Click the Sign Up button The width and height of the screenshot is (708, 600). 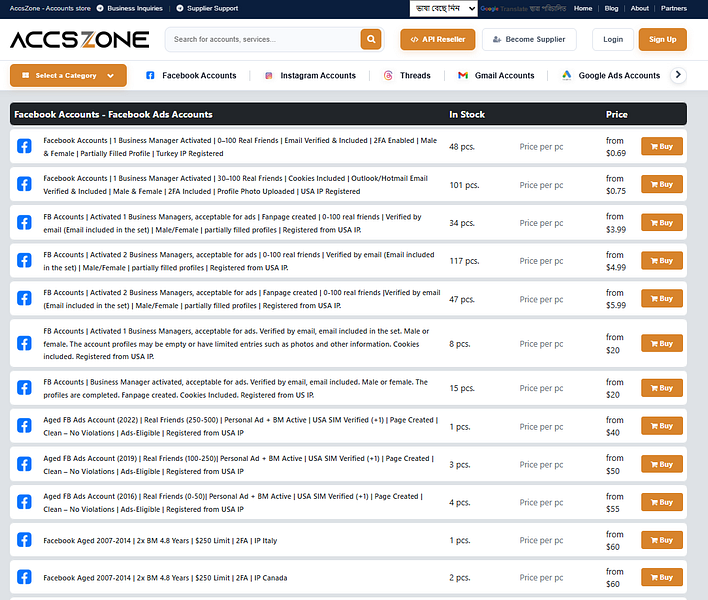click(662, 39)
